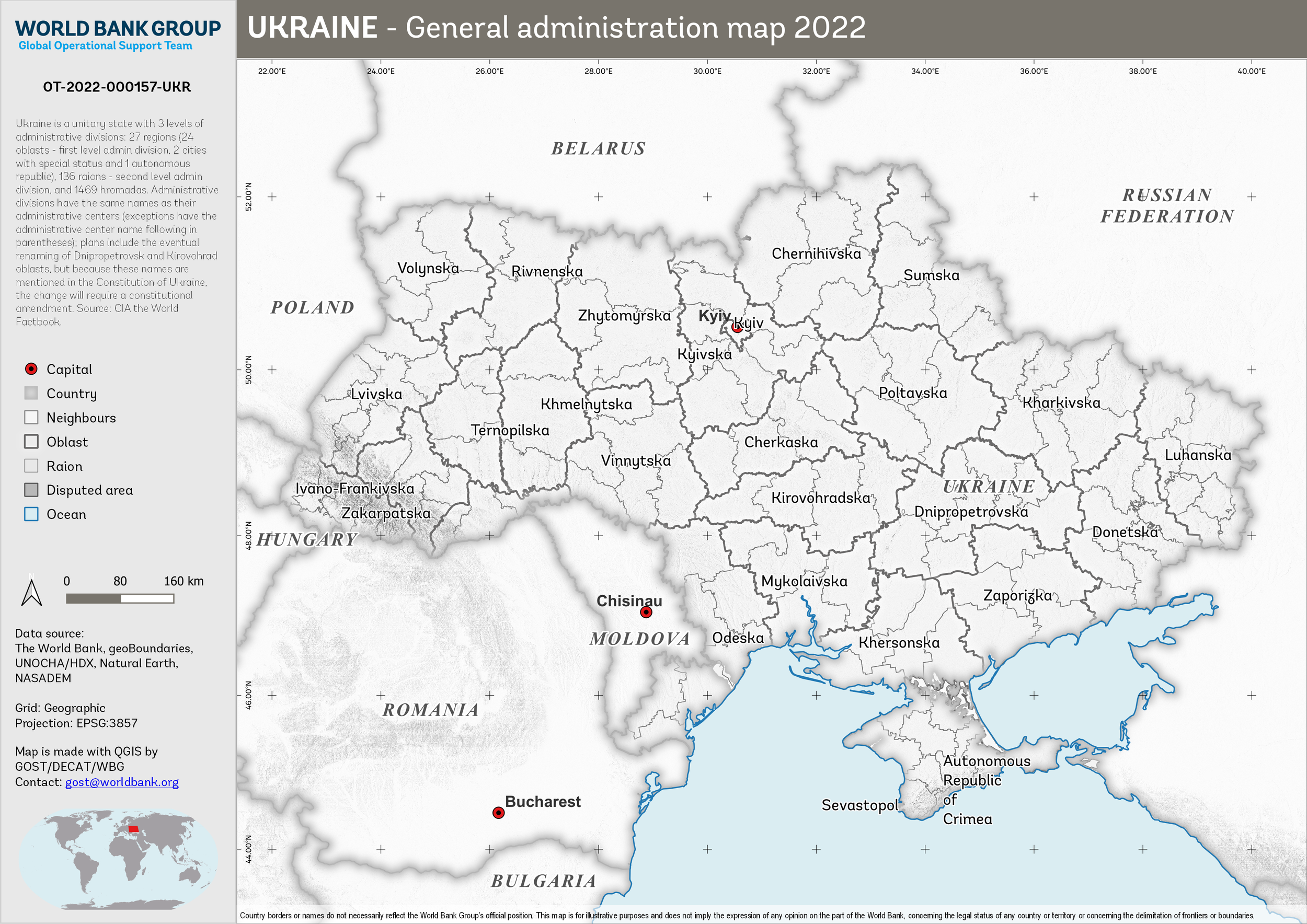Viewport: 1307px width, 924px height.
Task: Click the scale bar
Action: [x=120, y=598]
